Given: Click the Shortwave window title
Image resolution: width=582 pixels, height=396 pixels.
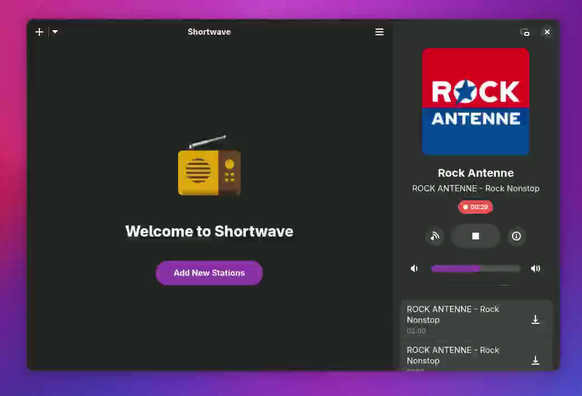Looking at the screenshot, I should 209,32.
